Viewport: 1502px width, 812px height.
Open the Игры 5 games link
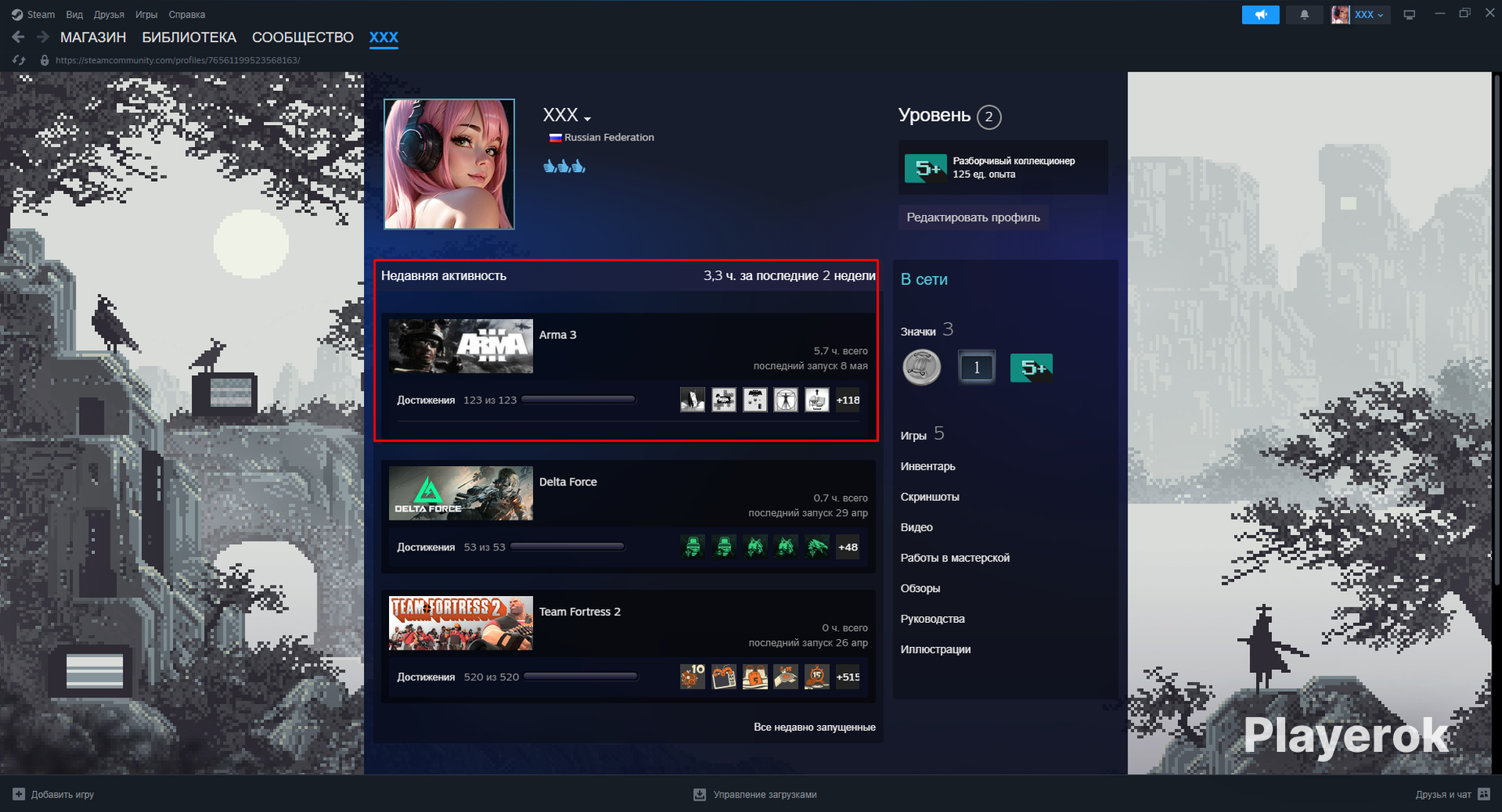(922, 434)
